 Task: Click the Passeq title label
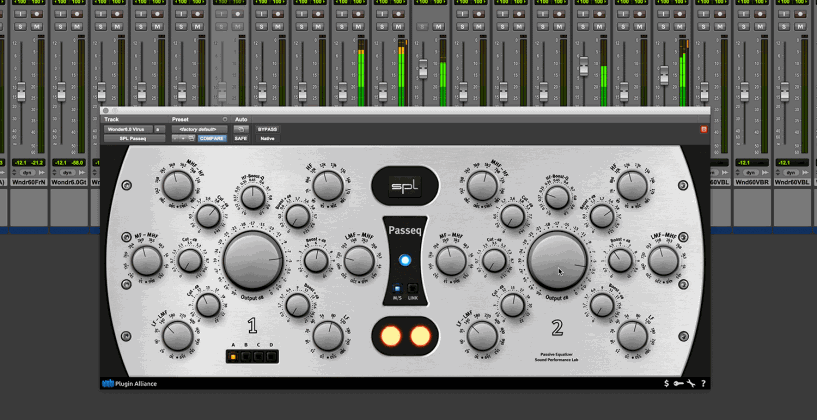[405, 230]
